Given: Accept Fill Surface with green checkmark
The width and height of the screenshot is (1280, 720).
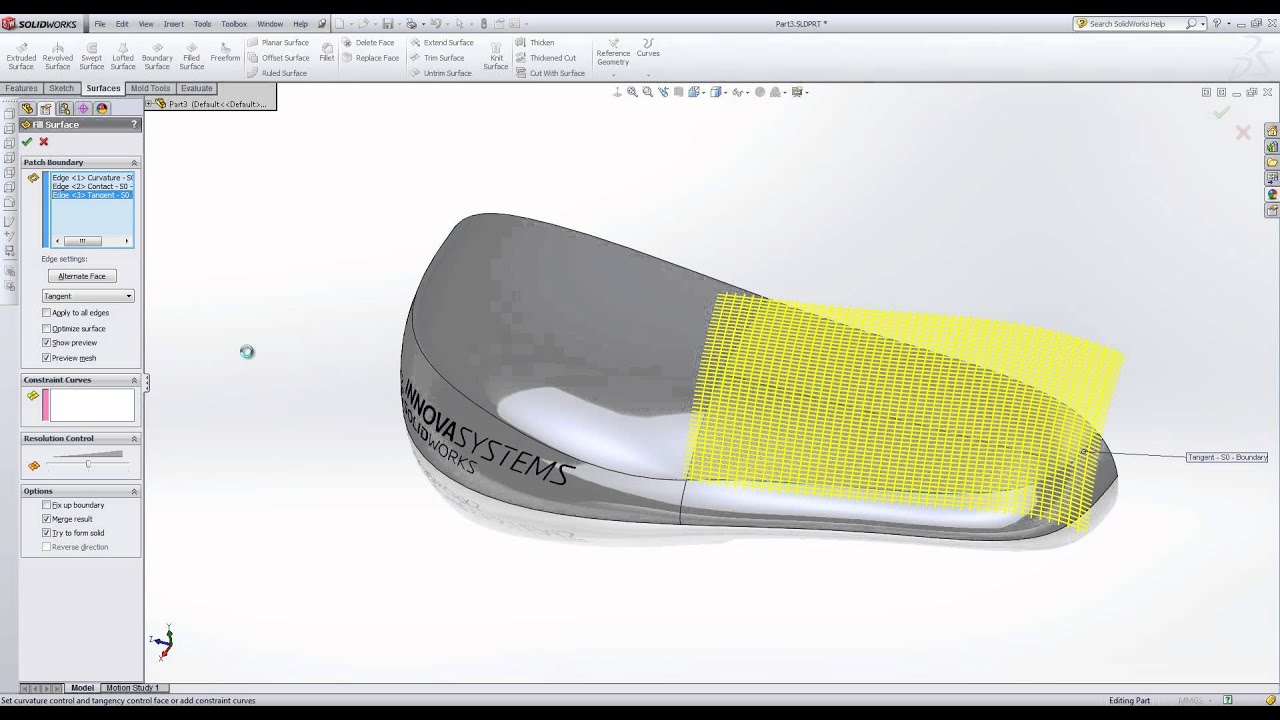Looking at the screenshot, I should (x=27, y=142).
